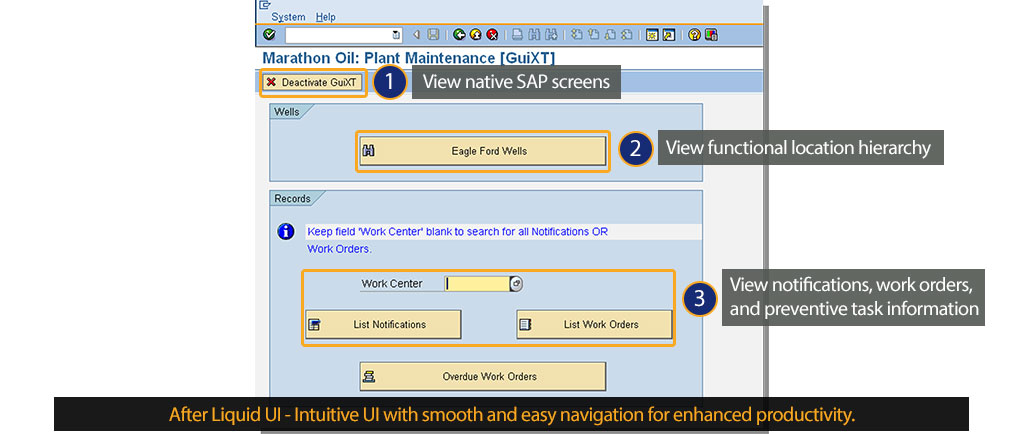Open the command field history dropdown
The width and height of the screenshot is (1024, 434).
[396, 35]
